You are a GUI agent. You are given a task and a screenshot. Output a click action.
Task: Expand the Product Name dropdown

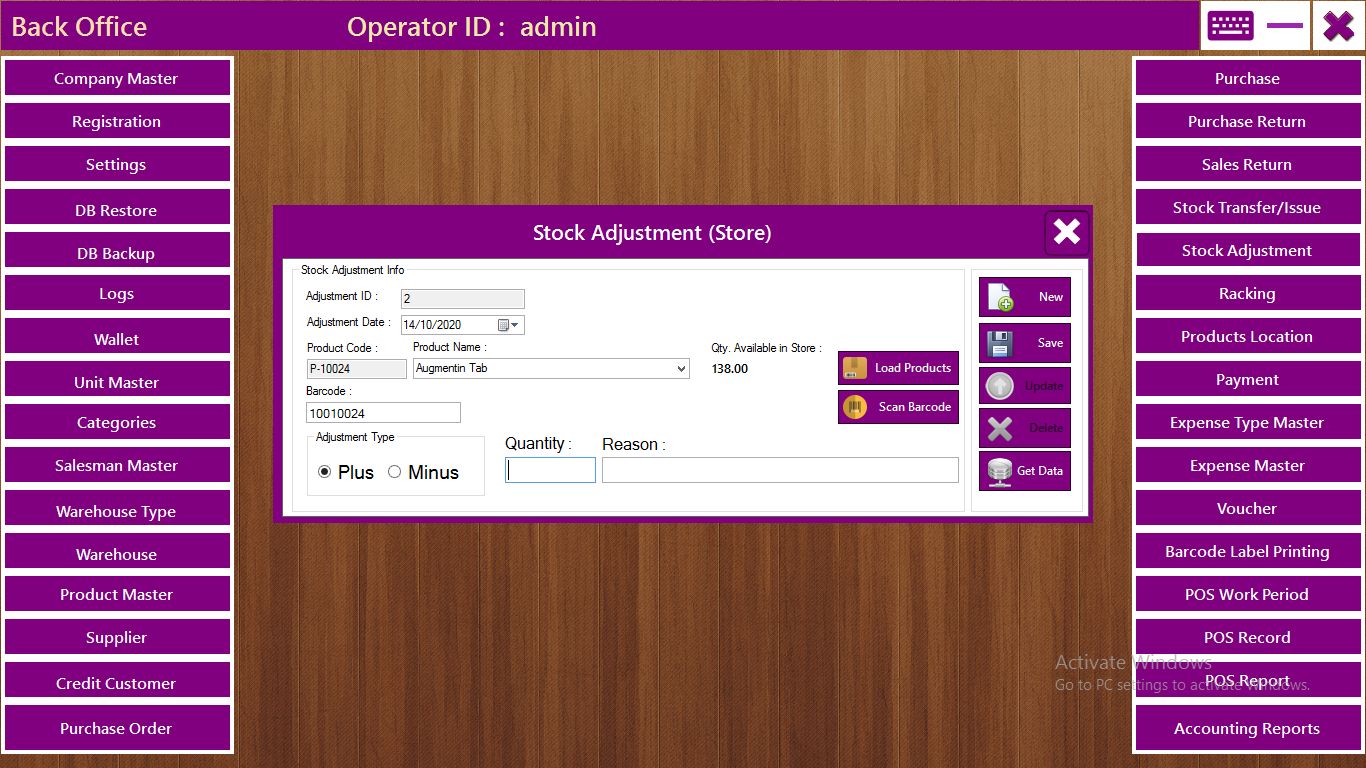682,369
